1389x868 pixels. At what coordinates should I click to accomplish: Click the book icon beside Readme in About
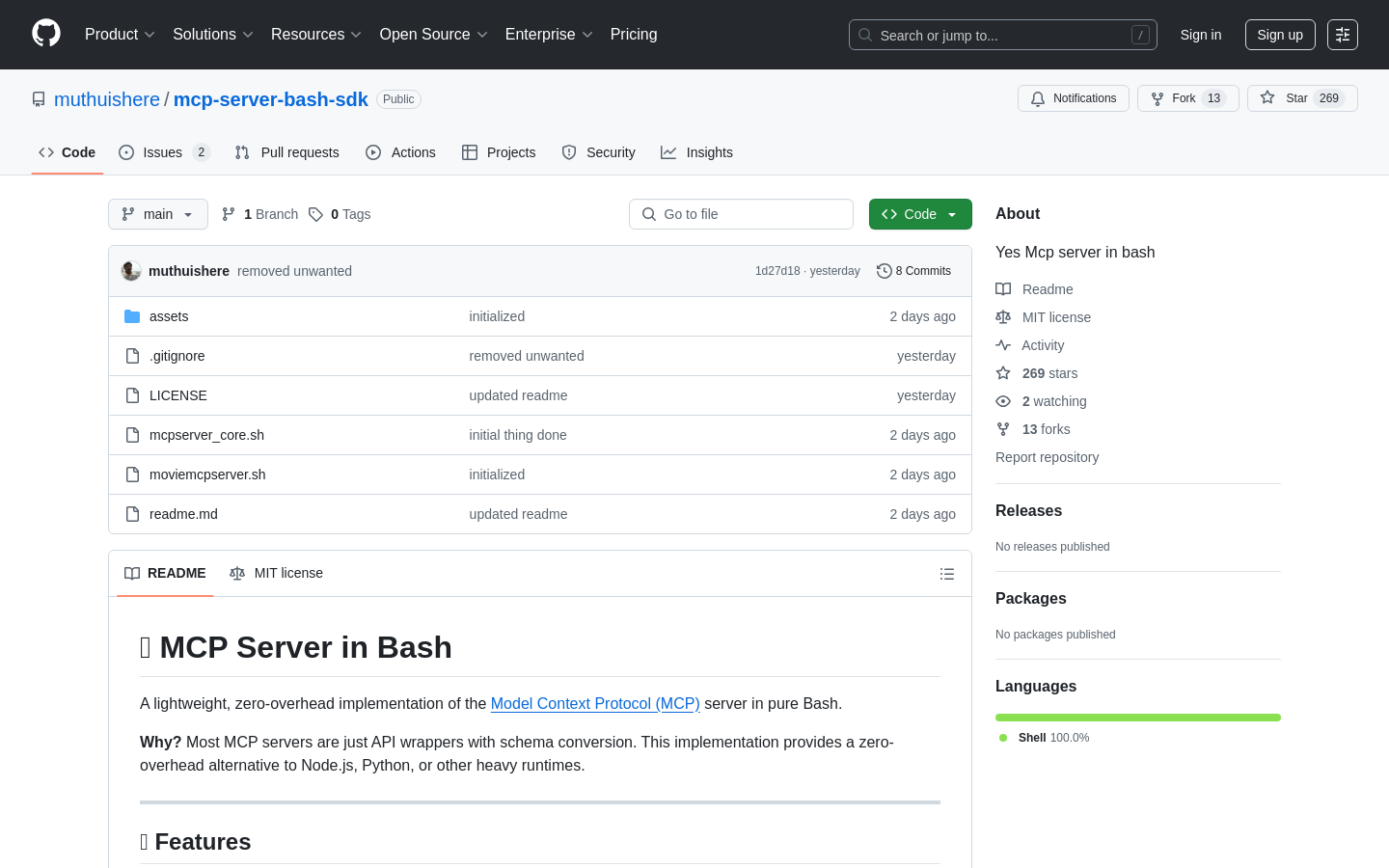pos(1003,289)
